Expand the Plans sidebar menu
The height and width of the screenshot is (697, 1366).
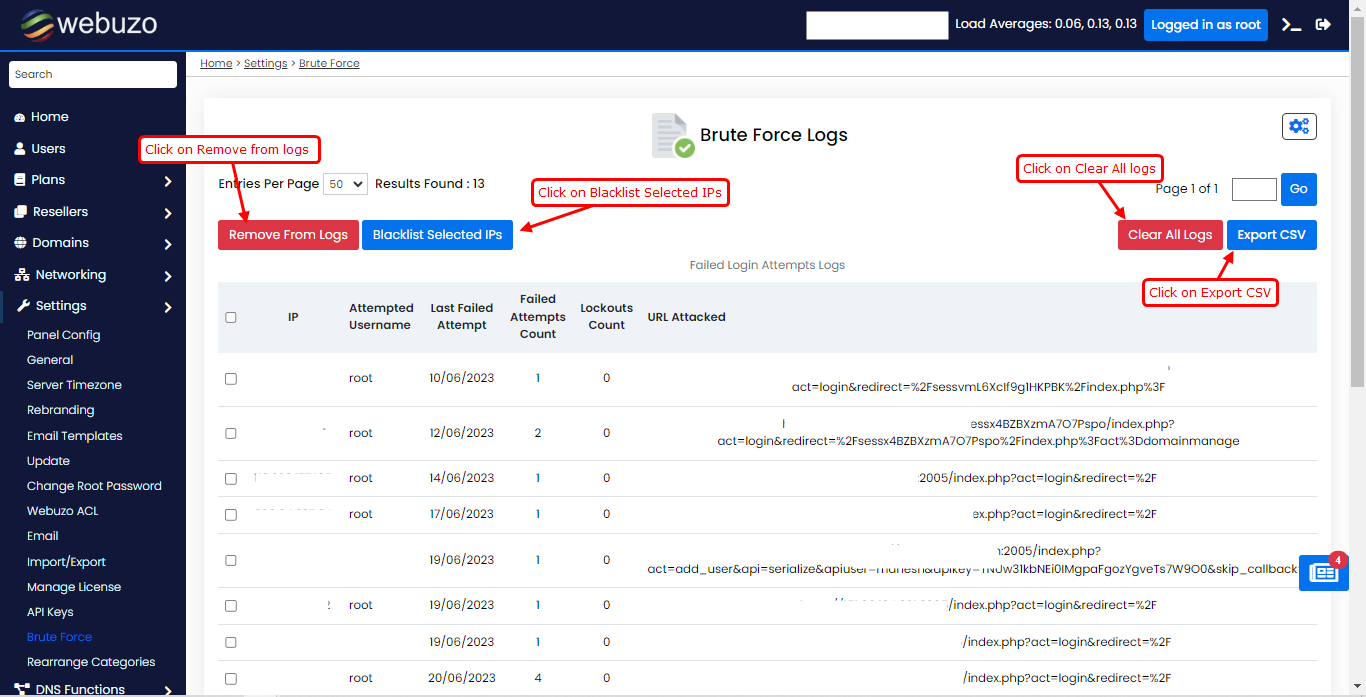(167, 181)
